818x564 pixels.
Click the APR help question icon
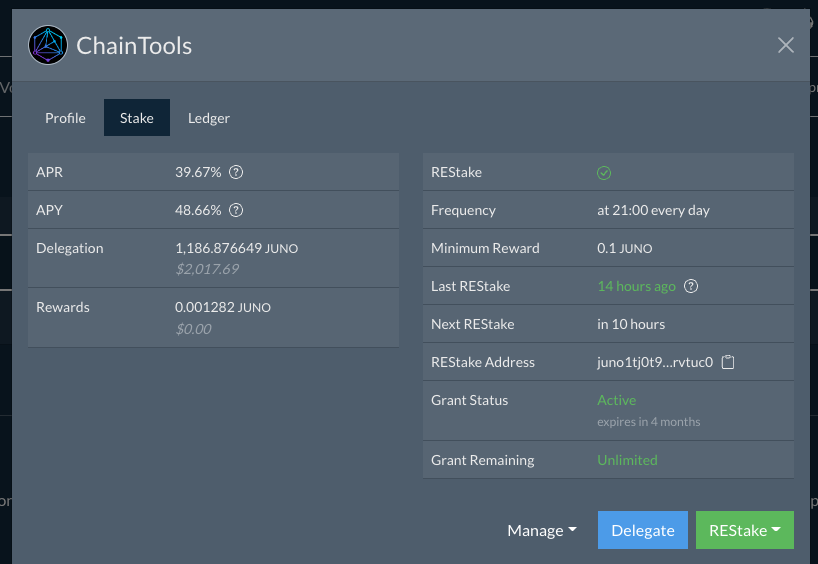pyautogui.click(x=236, y=172)
